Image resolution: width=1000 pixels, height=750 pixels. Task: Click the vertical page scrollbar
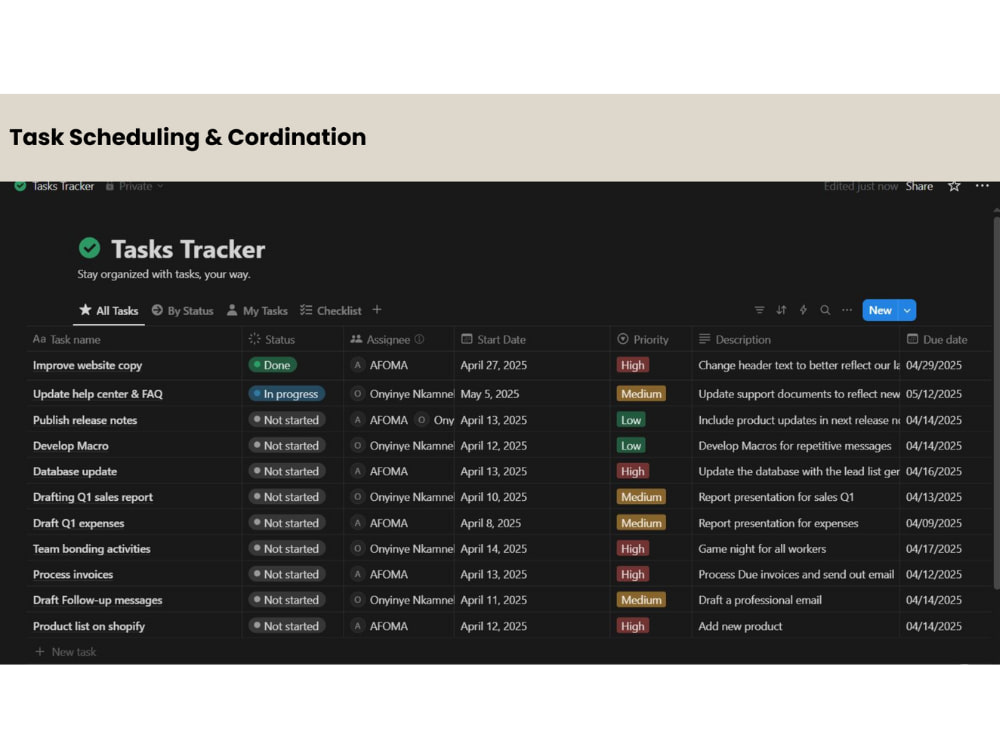[996, 402]
